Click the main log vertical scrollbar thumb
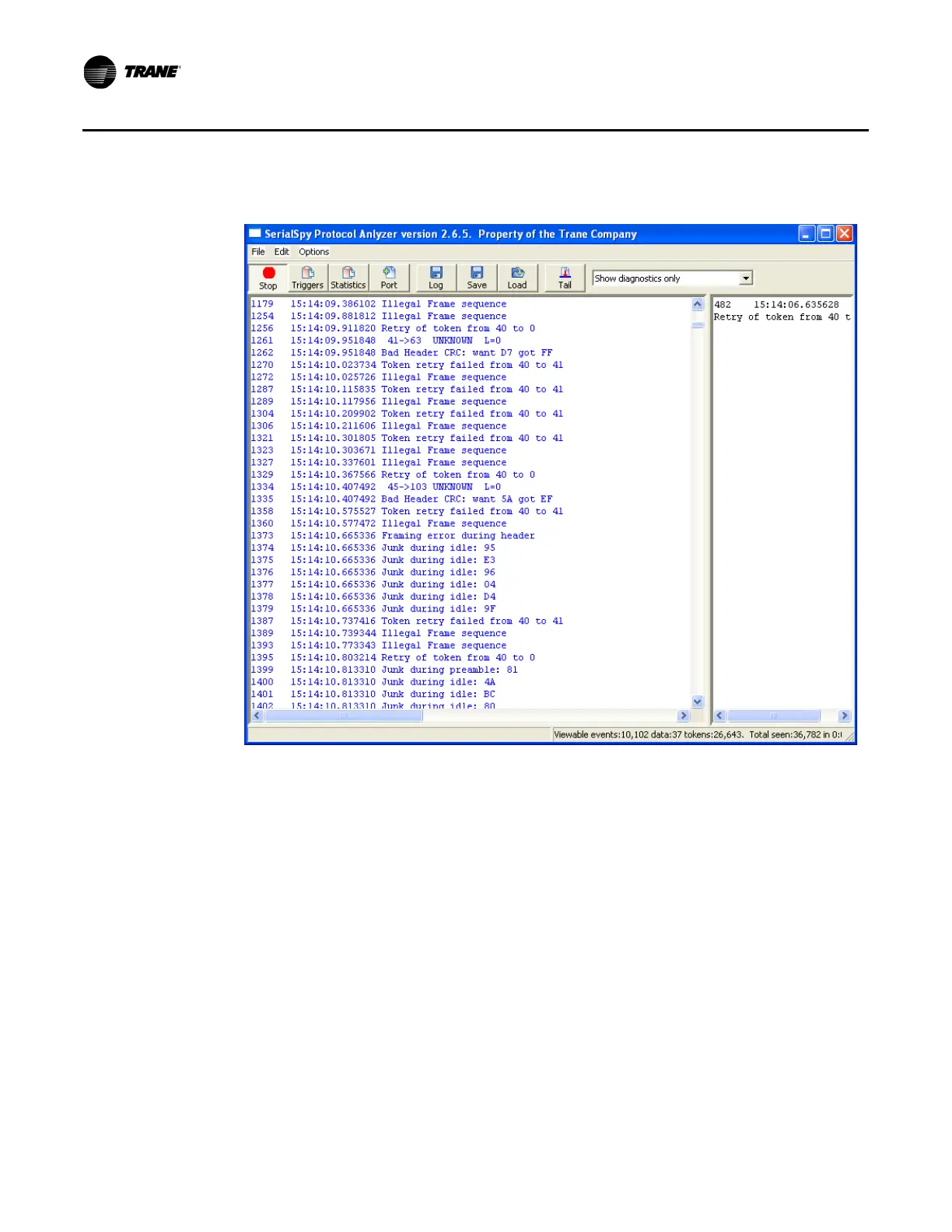The image size is (952, 1232). tap(698, 325)
